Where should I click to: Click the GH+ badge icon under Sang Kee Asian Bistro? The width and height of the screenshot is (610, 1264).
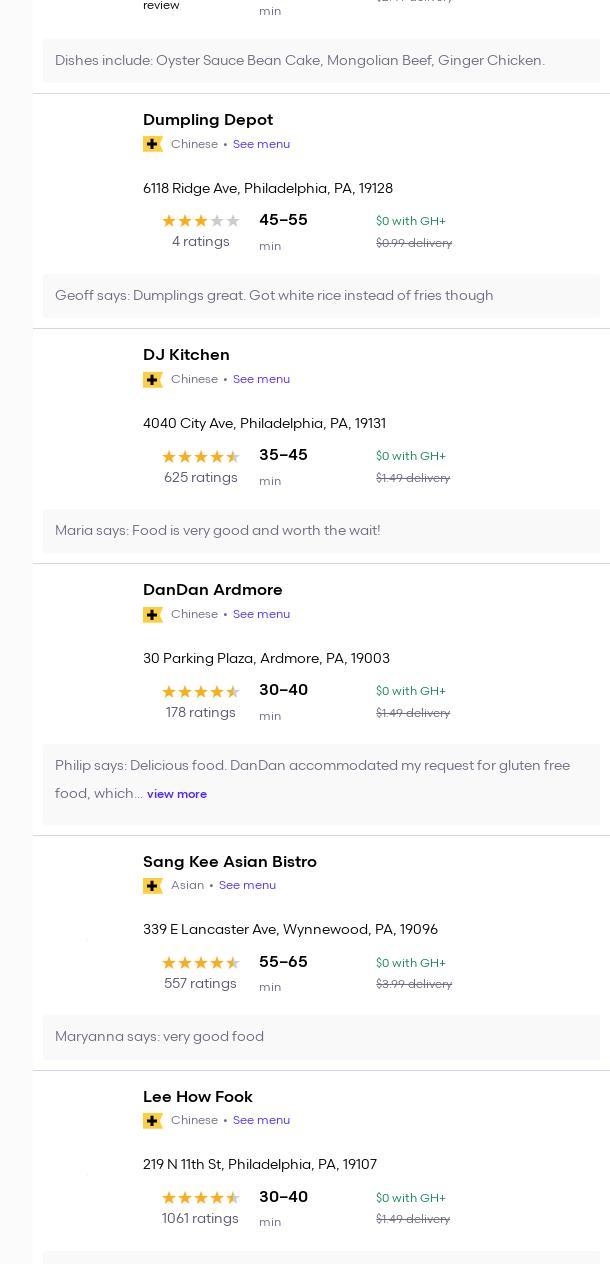coord(153,886)
